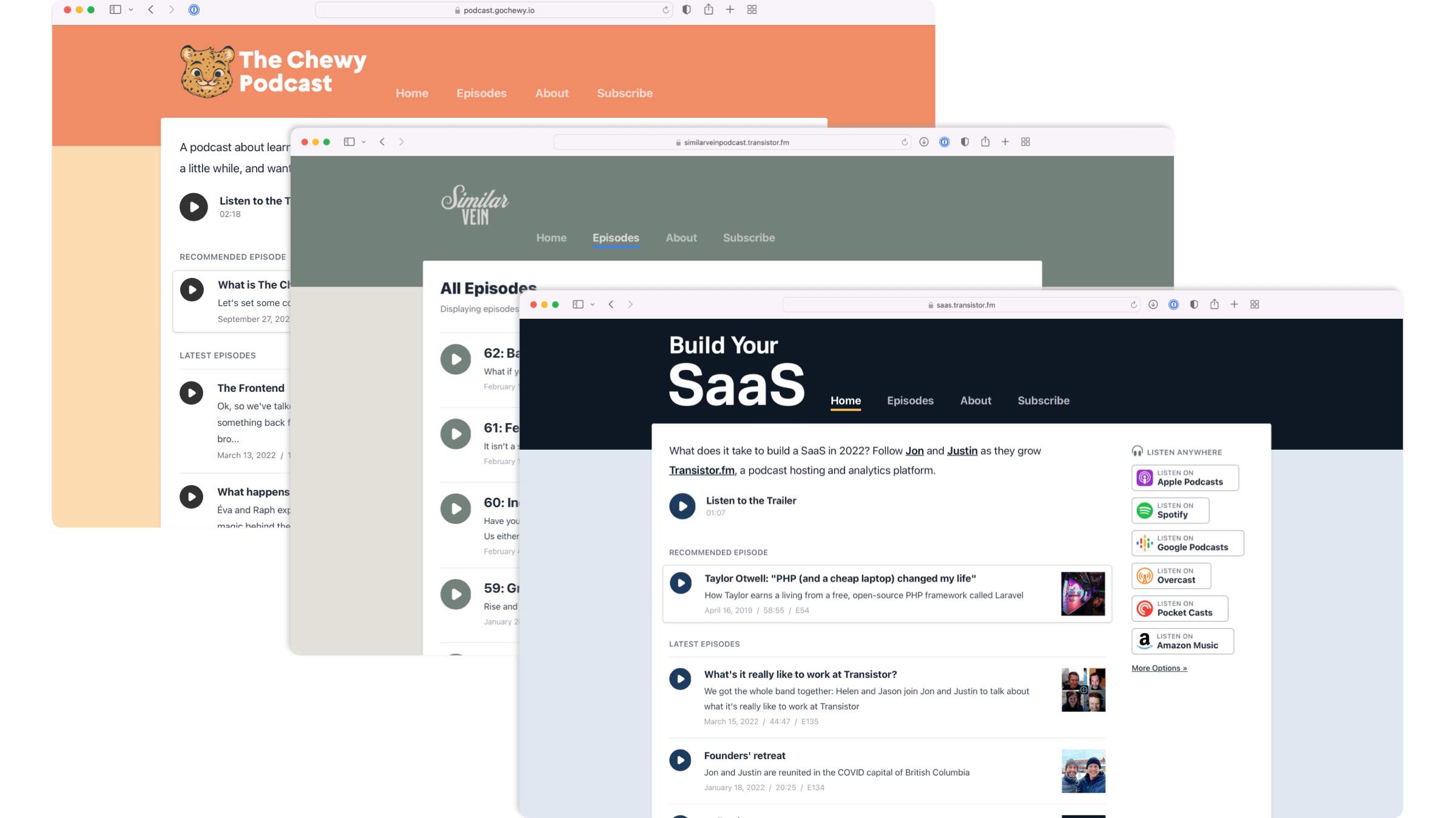
Task: Click the back navigation arrow on Build Your SaaS browser
Action: pyautogui.click(x=610, y=304)
